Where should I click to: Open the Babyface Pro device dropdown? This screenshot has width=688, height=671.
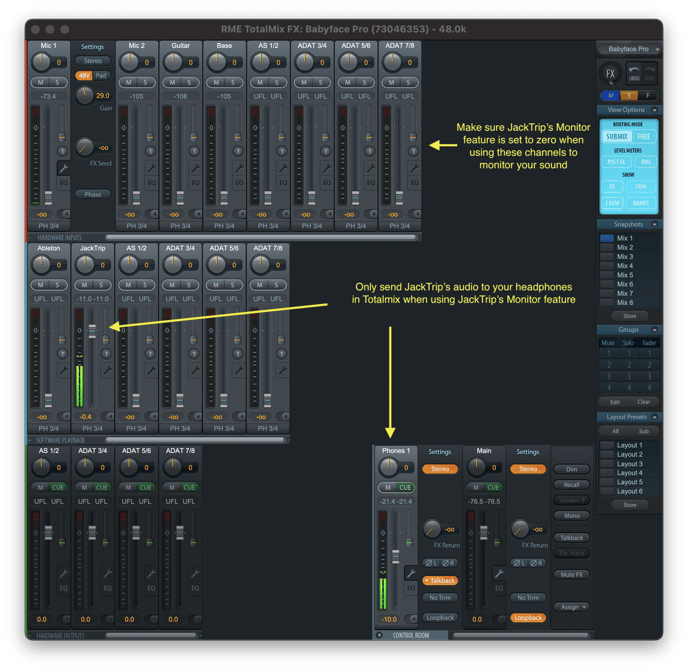click(630, 49)
